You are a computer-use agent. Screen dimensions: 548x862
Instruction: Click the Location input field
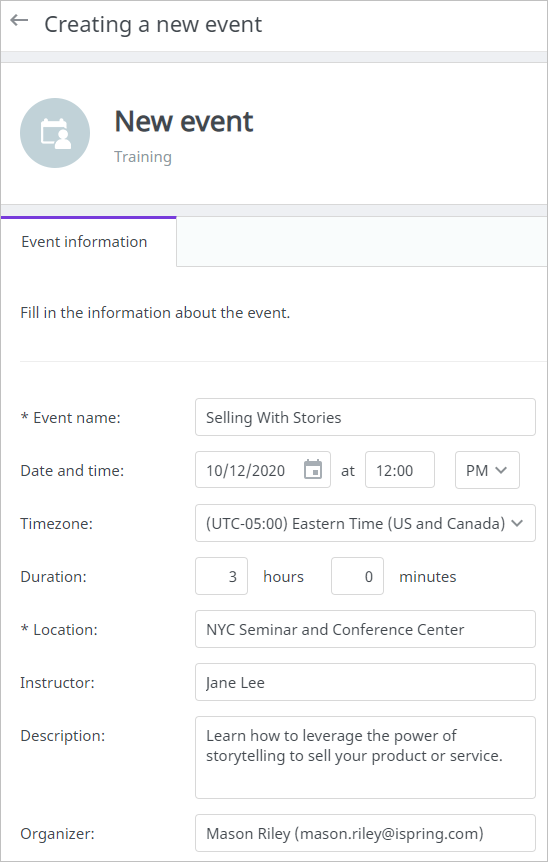365,629
